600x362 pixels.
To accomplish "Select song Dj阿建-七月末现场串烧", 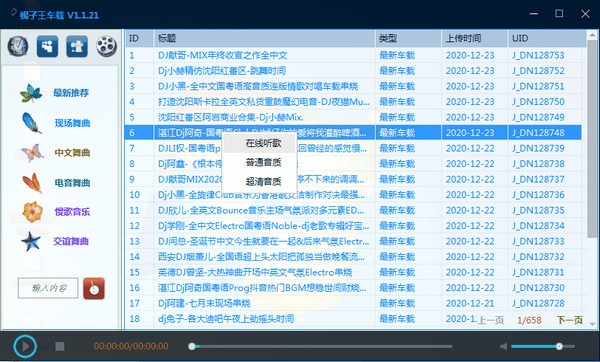I will 204,303.
